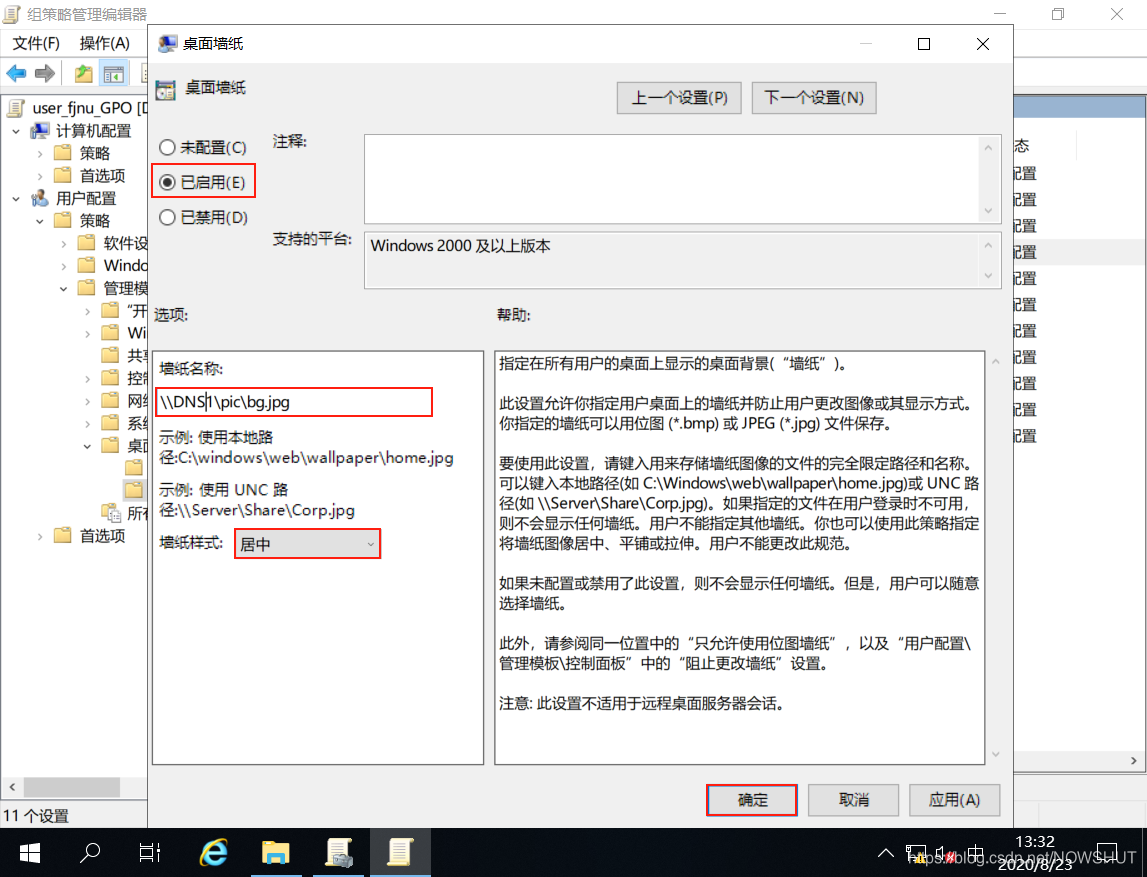This screenshot has width=1147, height=877.
Task: Click the 下一个设置 button
Action: click(813, 97)
